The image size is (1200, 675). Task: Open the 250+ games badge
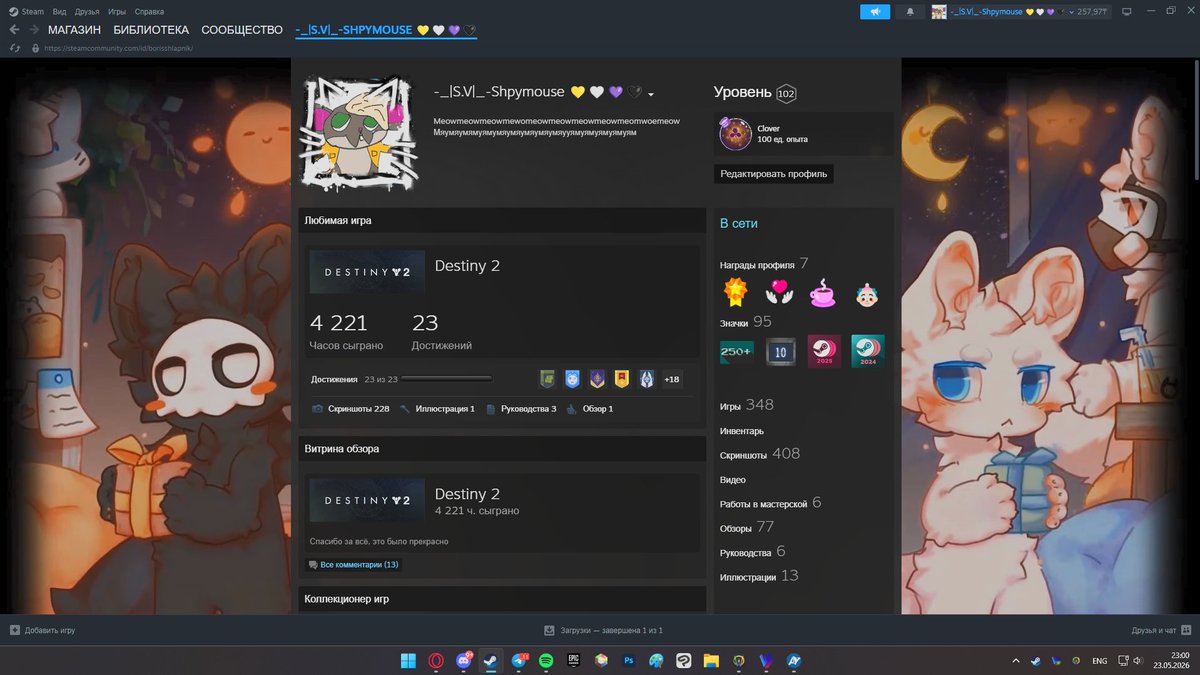(737, 351)
